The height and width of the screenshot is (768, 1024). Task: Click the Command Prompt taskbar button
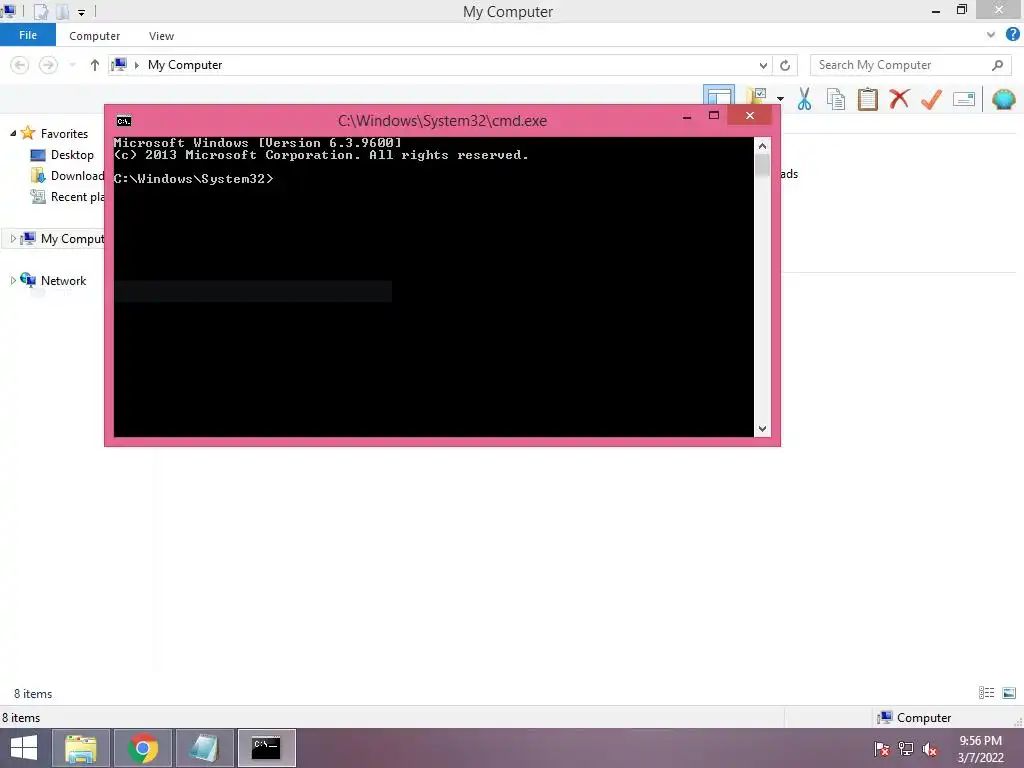click(266, 748)
